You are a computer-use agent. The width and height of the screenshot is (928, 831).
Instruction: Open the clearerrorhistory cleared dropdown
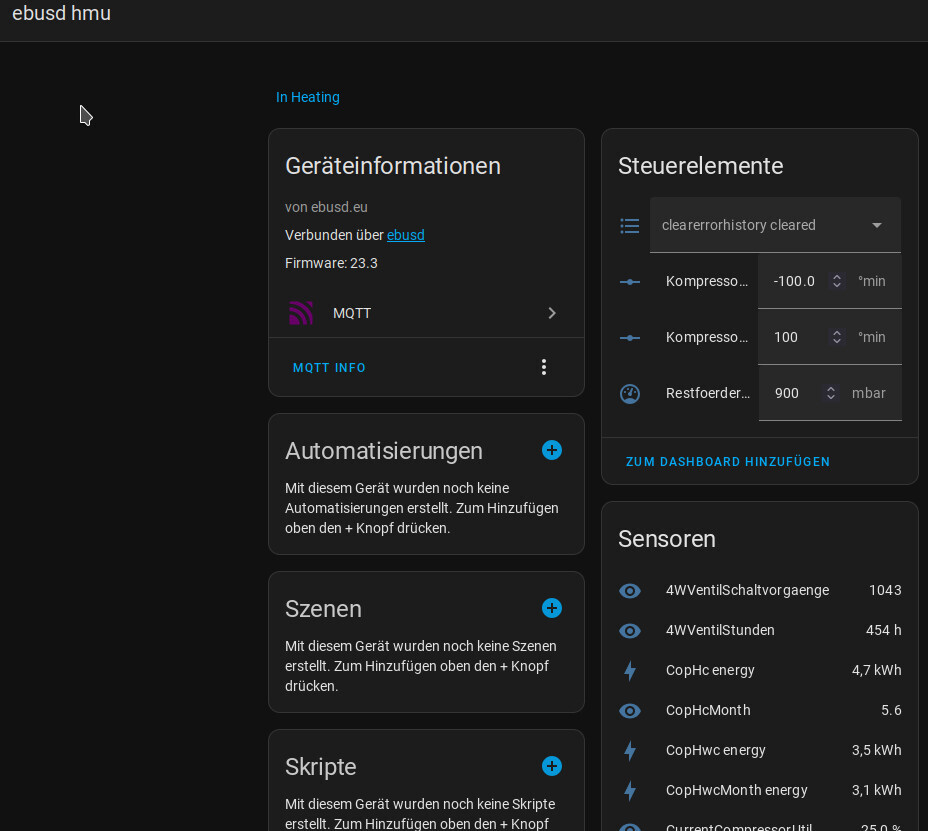(x=775, y=225)
